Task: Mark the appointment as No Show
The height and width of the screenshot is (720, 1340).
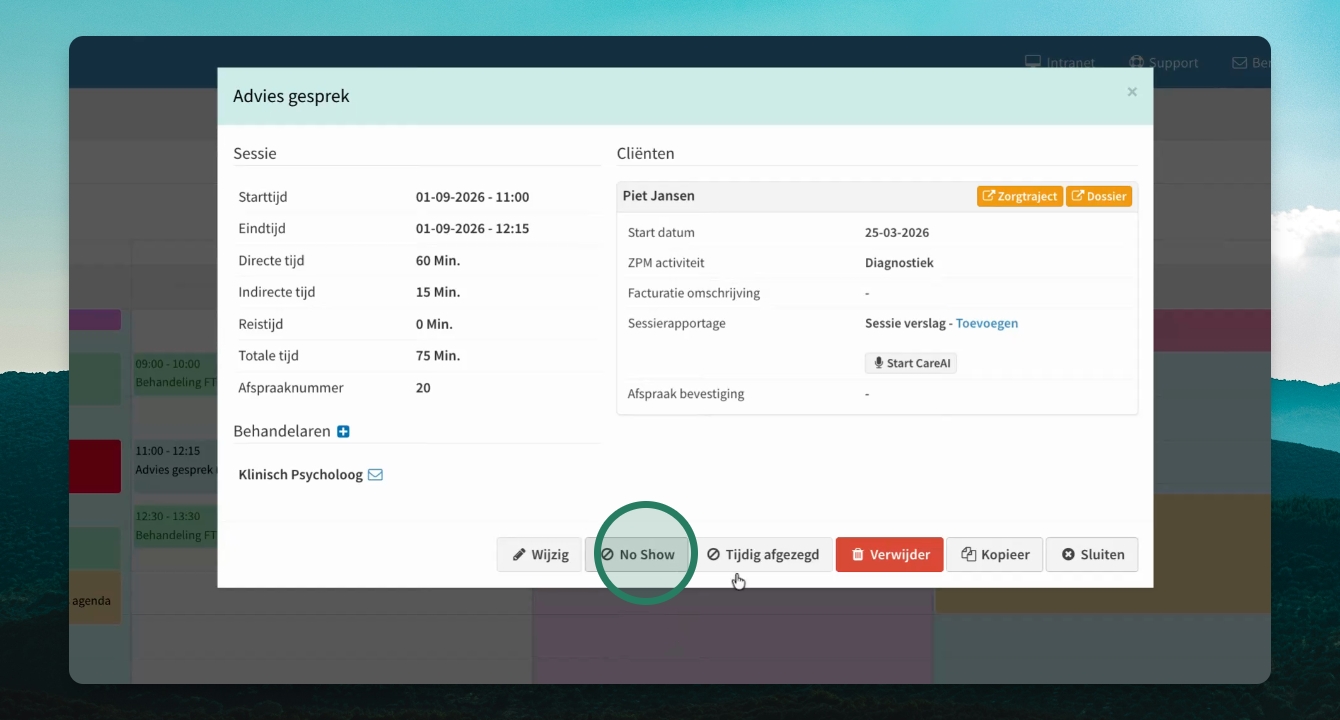Action: pos(638,554)
